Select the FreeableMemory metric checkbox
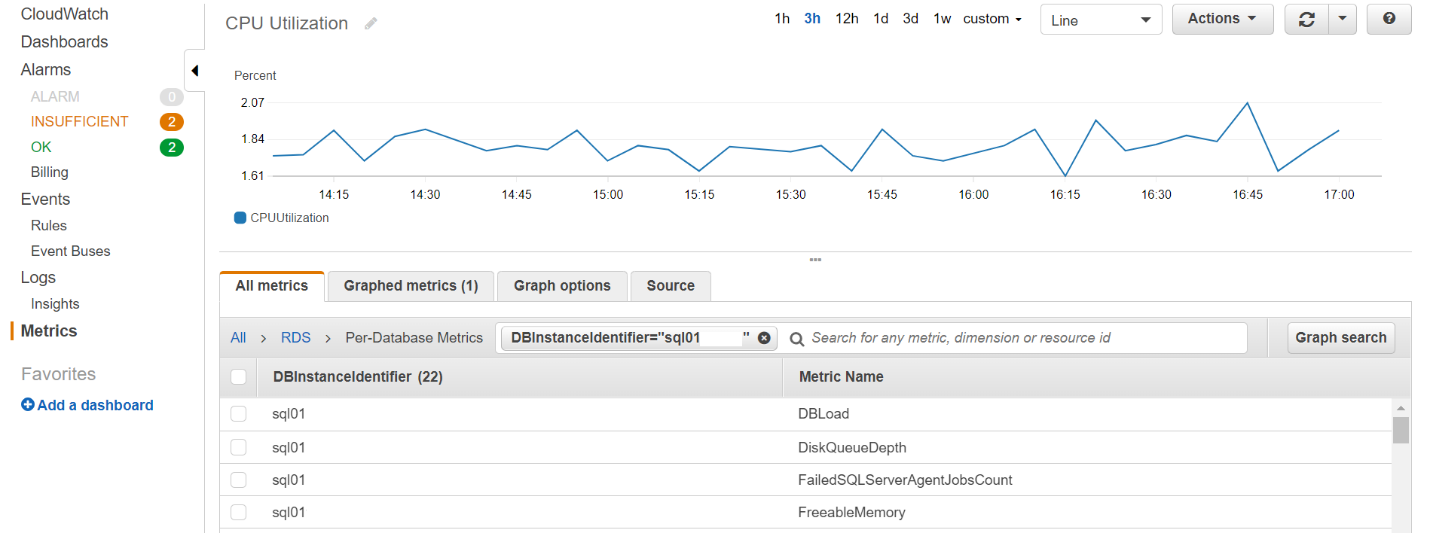 tap(238, 512)
